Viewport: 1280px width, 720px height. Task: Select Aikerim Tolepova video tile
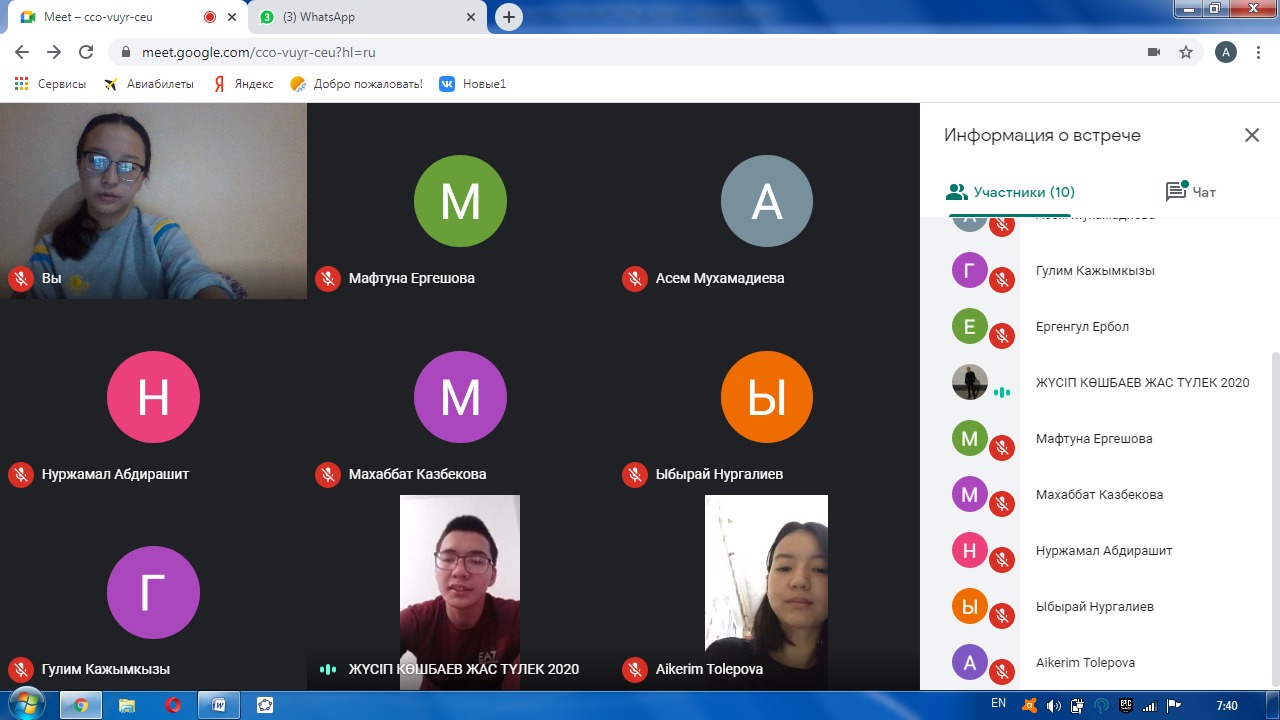point(767,592)
